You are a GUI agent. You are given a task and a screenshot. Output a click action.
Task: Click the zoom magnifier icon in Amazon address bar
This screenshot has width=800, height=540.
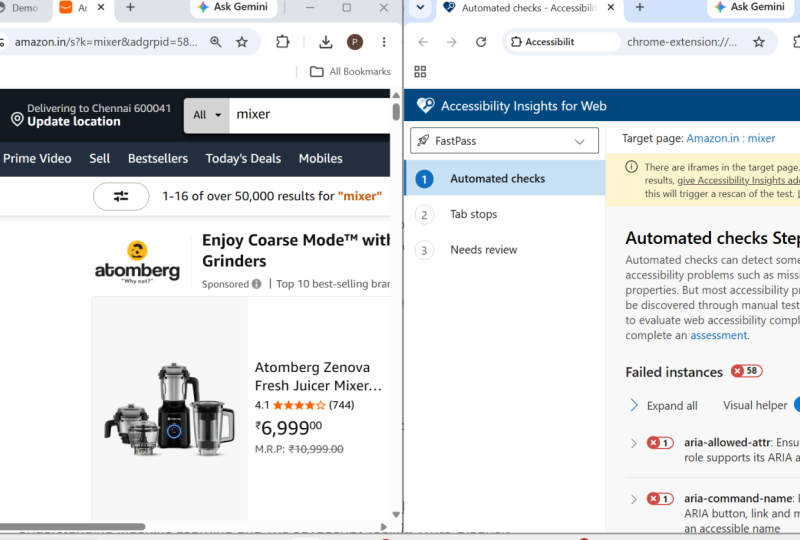tap(216, 42)
